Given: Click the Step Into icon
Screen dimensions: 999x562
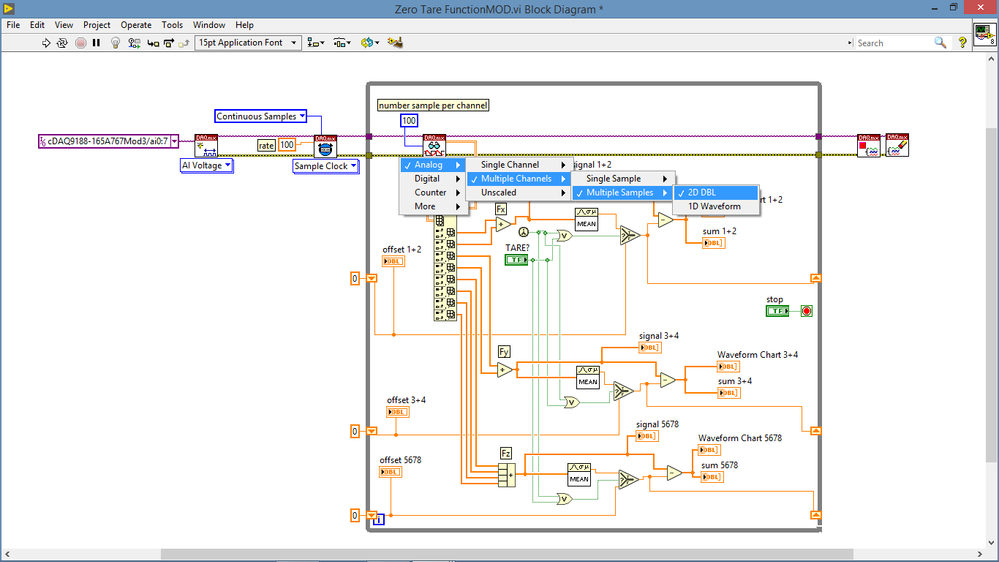Looking at the screenshot, I should tap(153, 43).
